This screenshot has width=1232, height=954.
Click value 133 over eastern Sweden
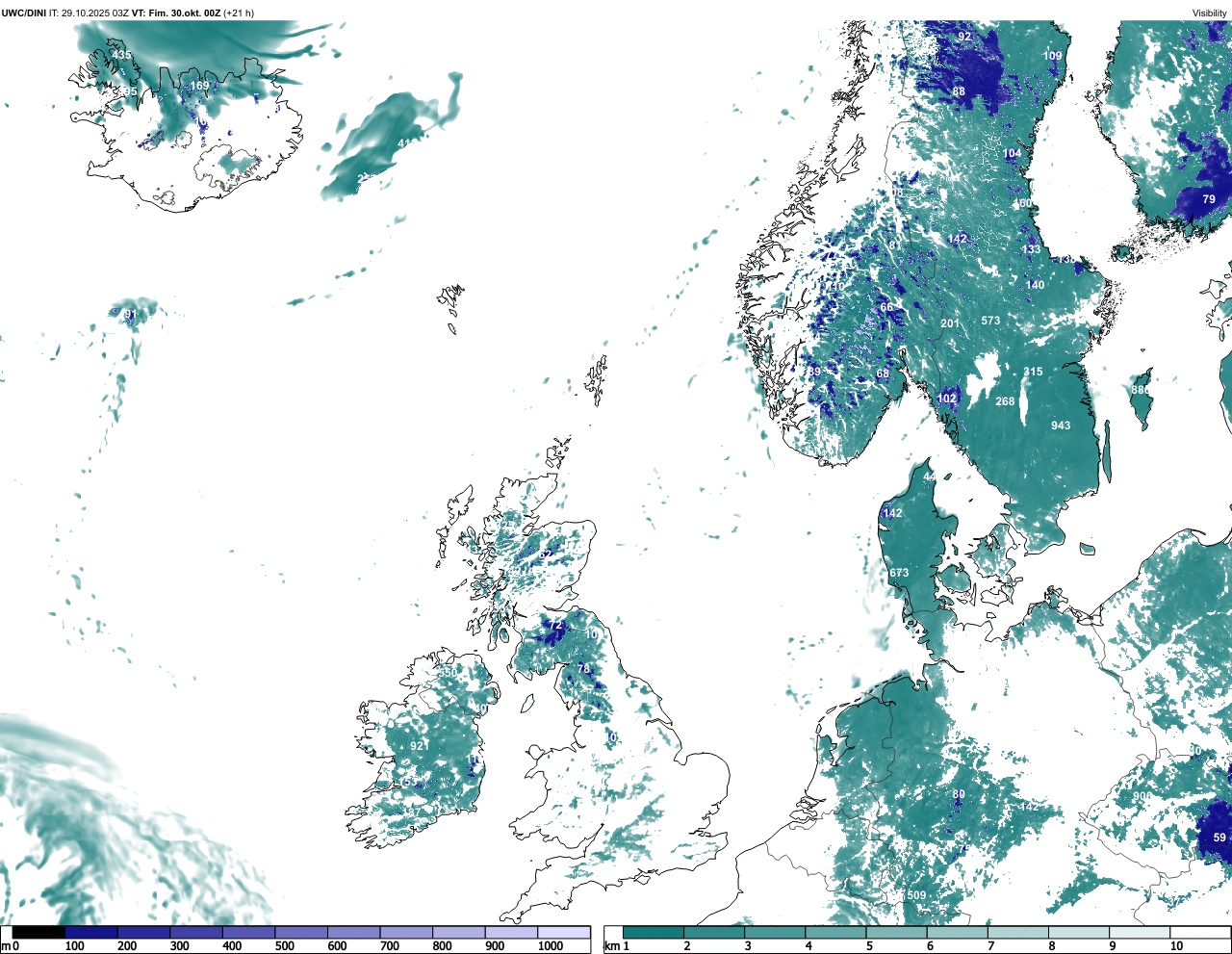(1031, 249)
